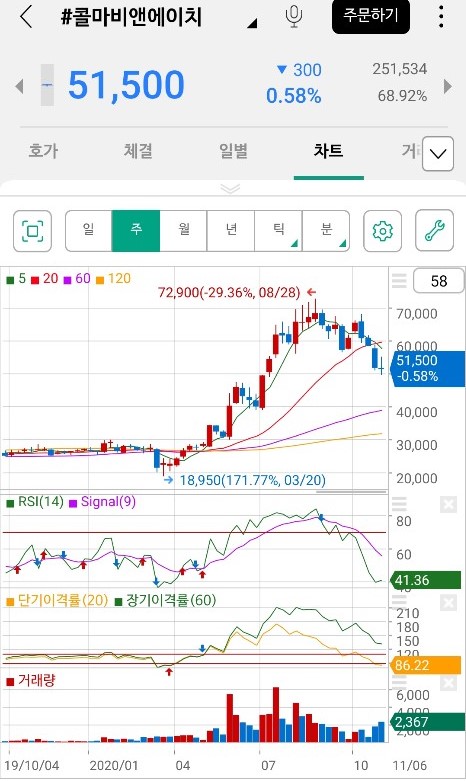
Task: Tap 거래량 volume legend label
Action: tap(31, 680)
